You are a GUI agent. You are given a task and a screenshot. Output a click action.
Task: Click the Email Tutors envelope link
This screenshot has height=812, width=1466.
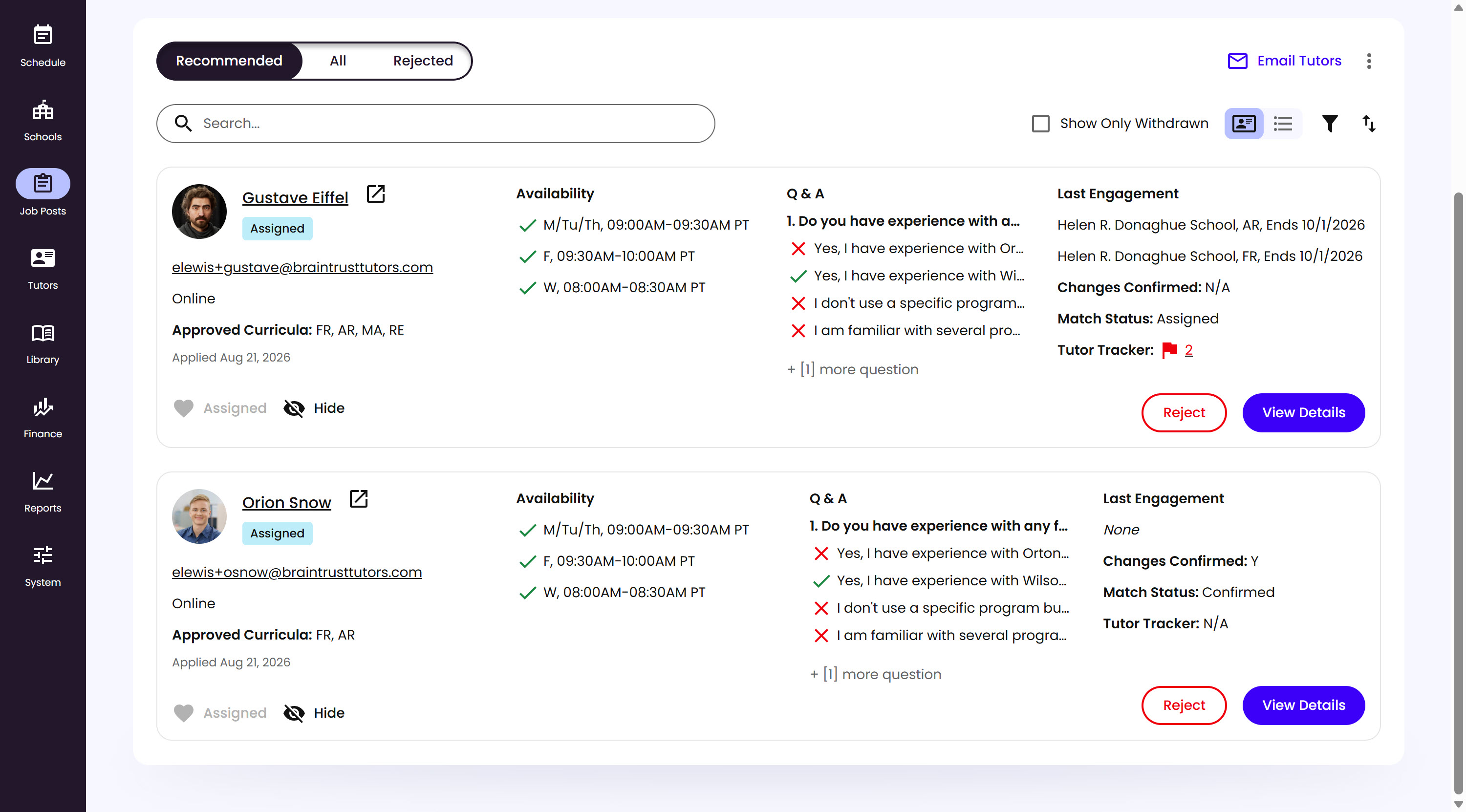point(1284,61)
